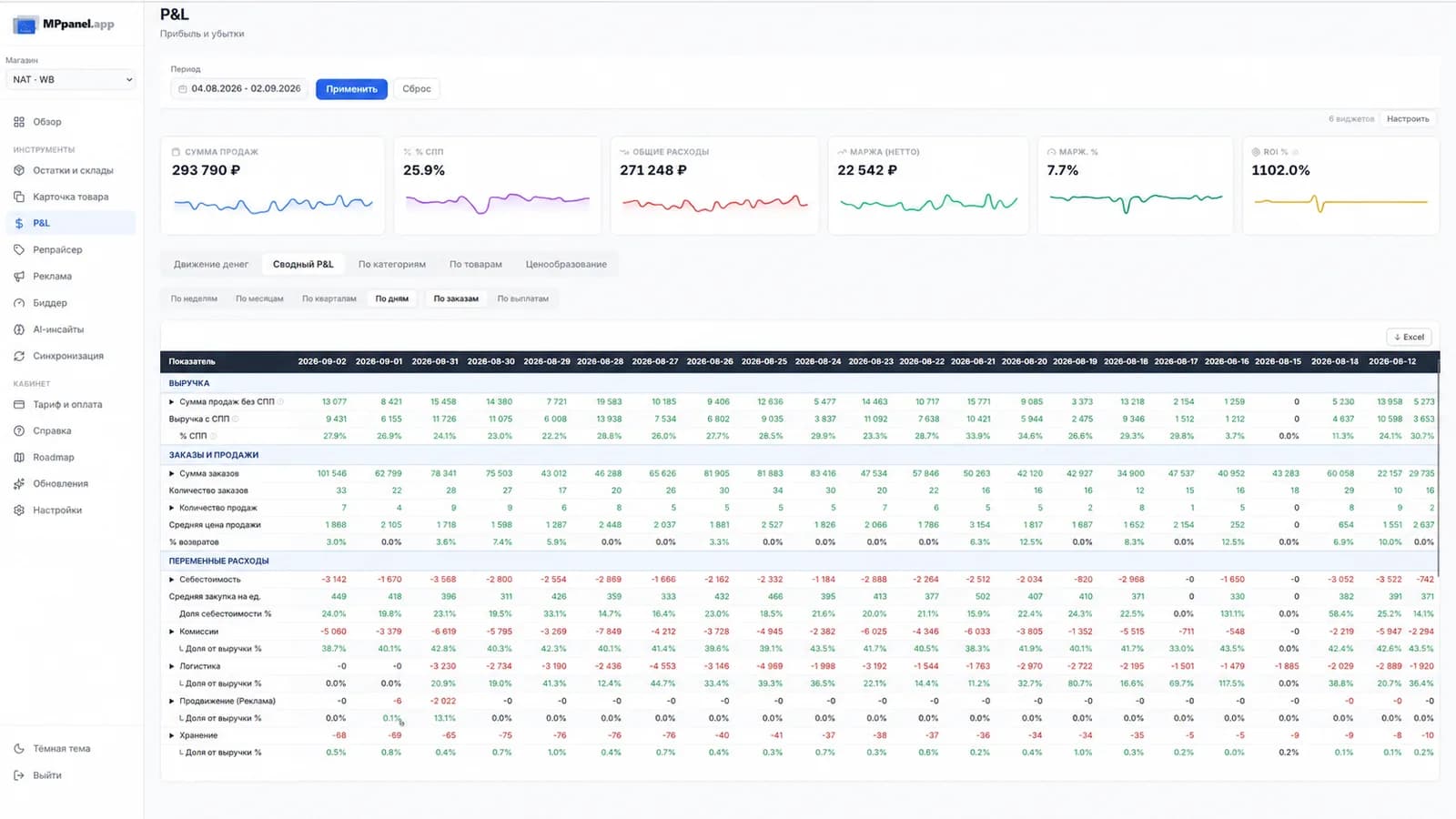Open the NAT - WB store dropdown

click(x=73, y=80)
